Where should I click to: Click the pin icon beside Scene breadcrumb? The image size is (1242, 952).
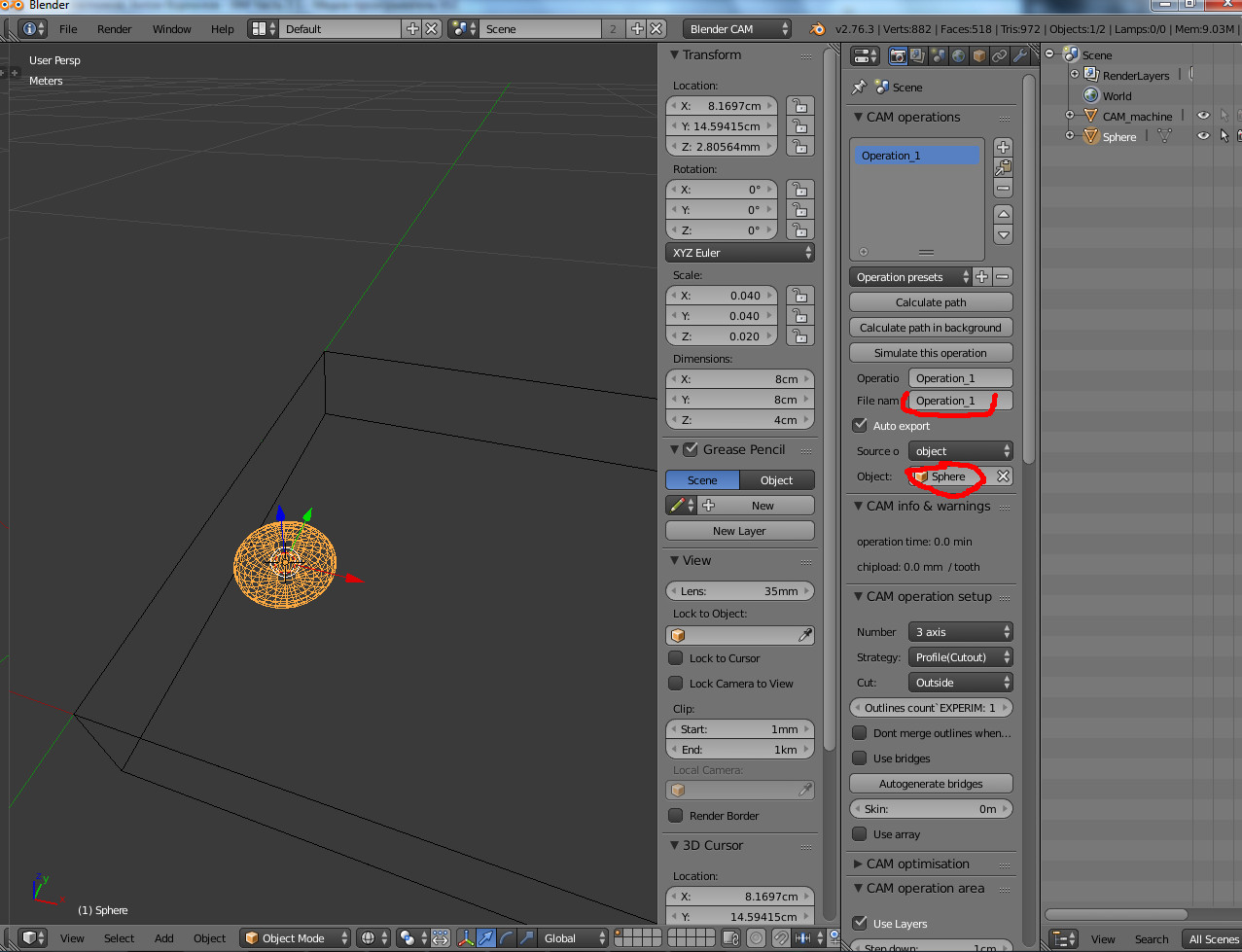pos(859,87)
